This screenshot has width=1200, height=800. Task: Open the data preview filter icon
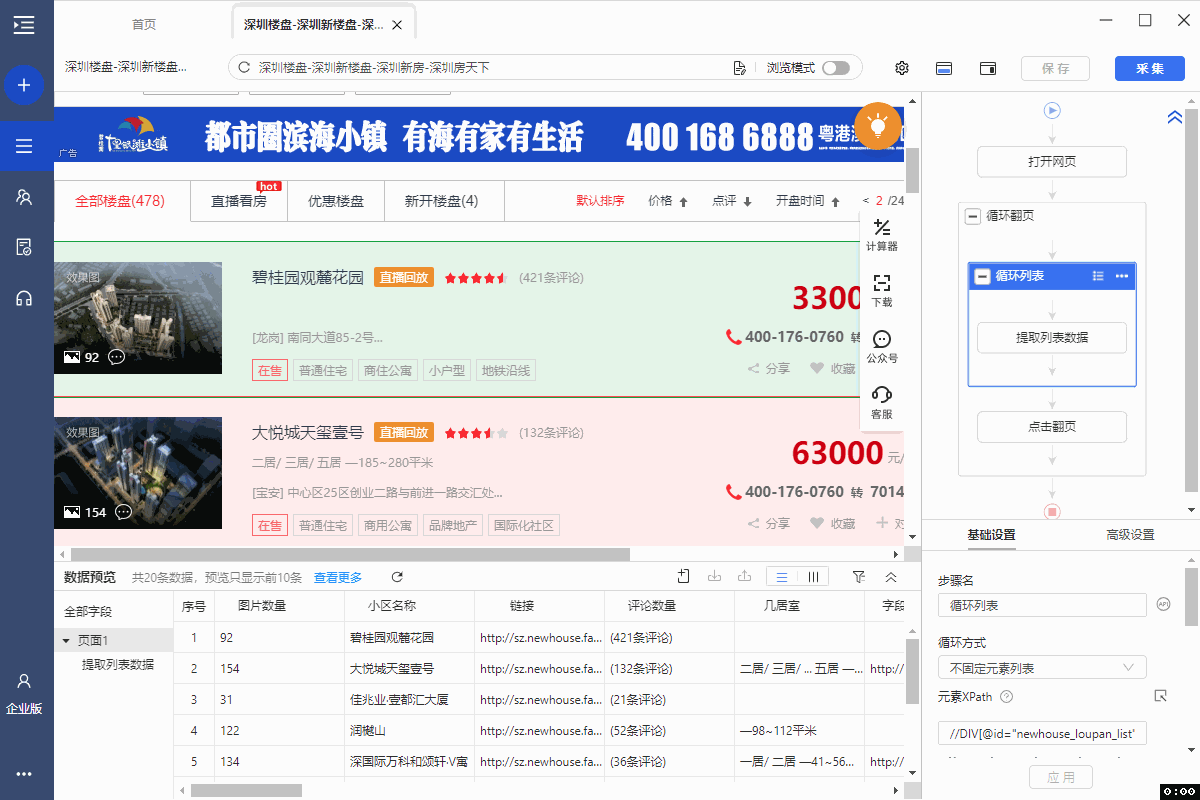pos(858,576)
